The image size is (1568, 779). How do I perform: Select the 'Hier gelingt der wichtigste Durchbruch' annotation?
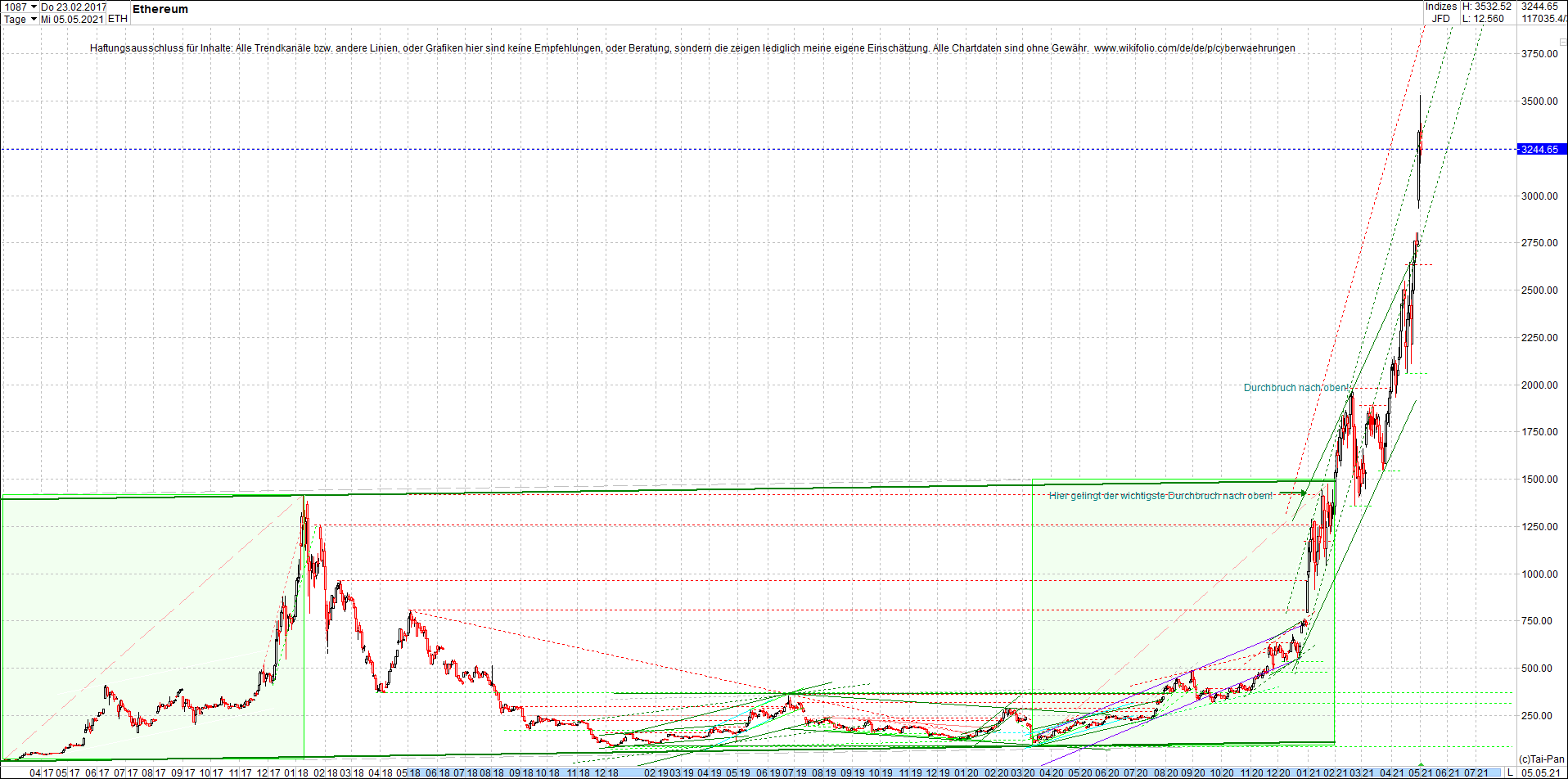point(1161,496)
